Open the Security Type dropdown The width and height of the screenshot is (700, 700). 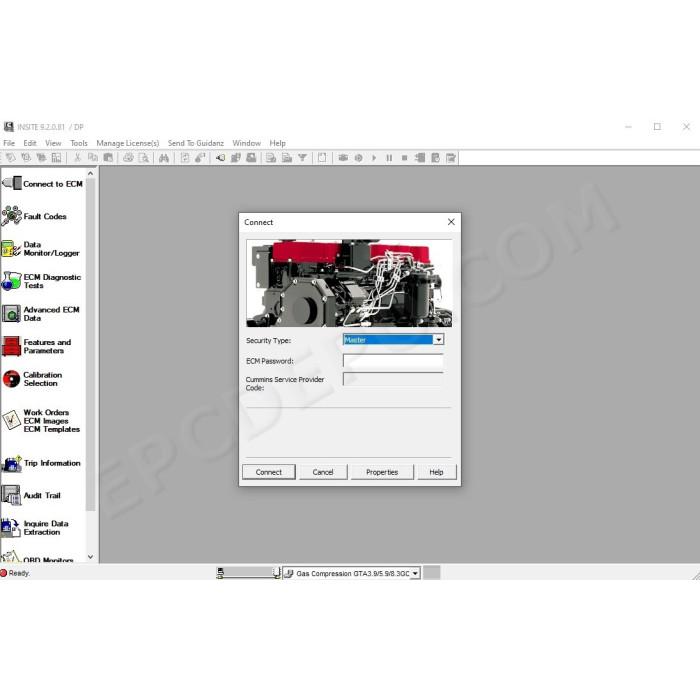tap(438, 340)
